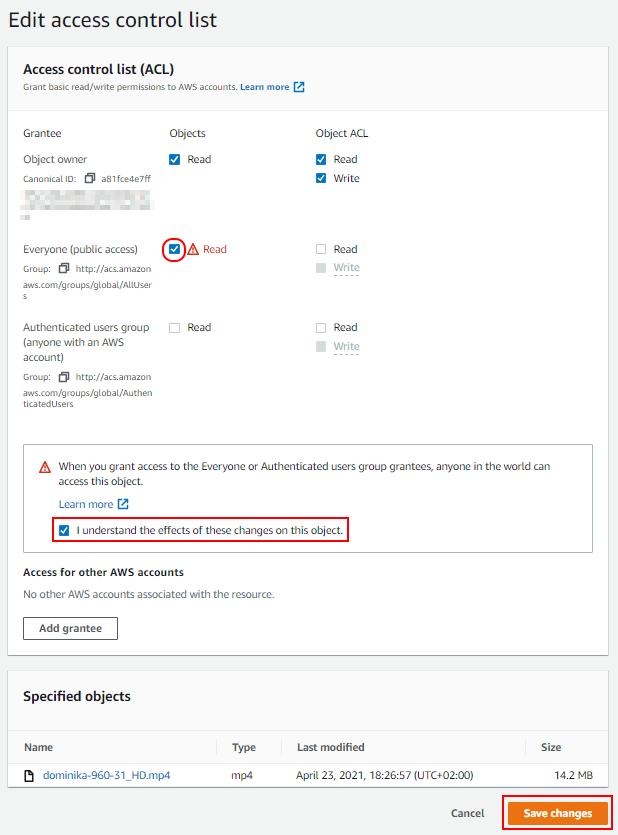The image size is (618, 835).
Task: Click the warning triangle in the notice box
Action: (45, 467)
